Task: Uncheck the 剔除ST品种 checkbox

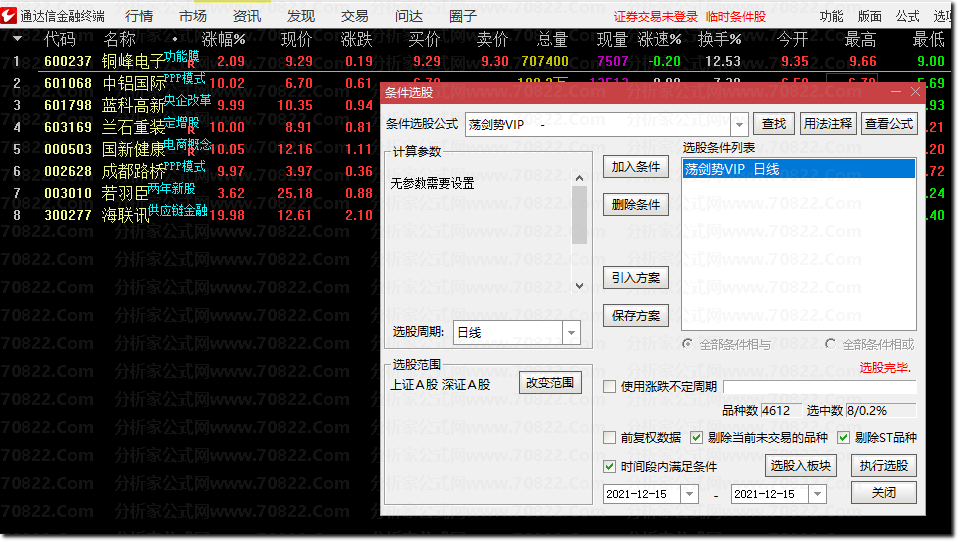Action: coord(844,437)
